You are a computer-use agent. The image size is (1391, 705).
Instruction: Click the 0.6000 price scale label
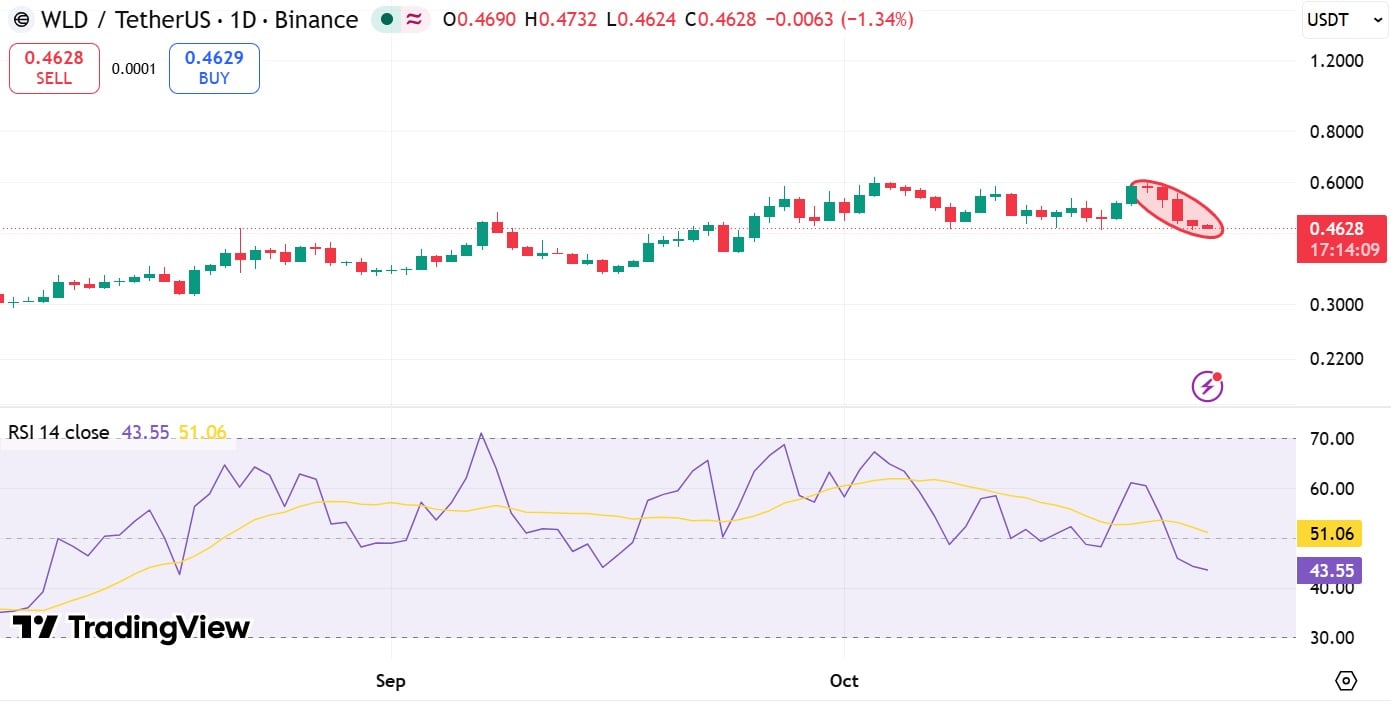(1338, 183)
